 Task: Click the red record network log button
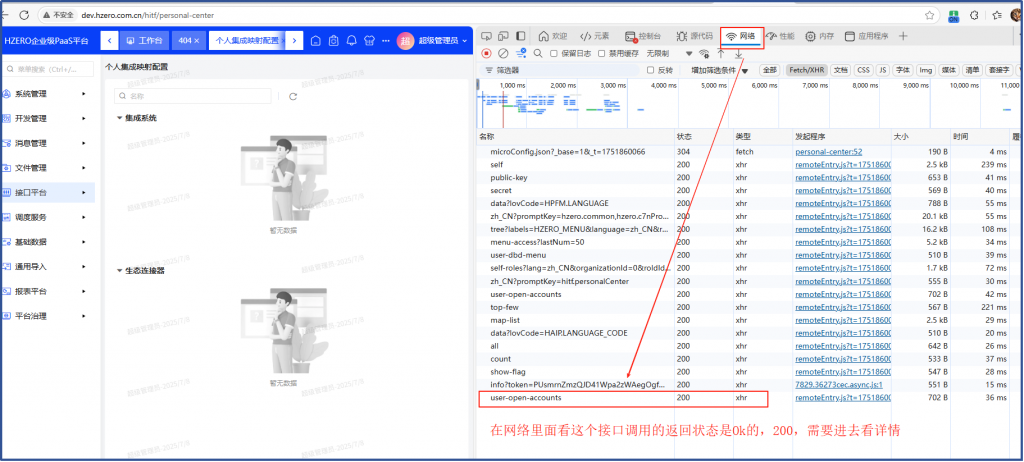coord(486,53)
